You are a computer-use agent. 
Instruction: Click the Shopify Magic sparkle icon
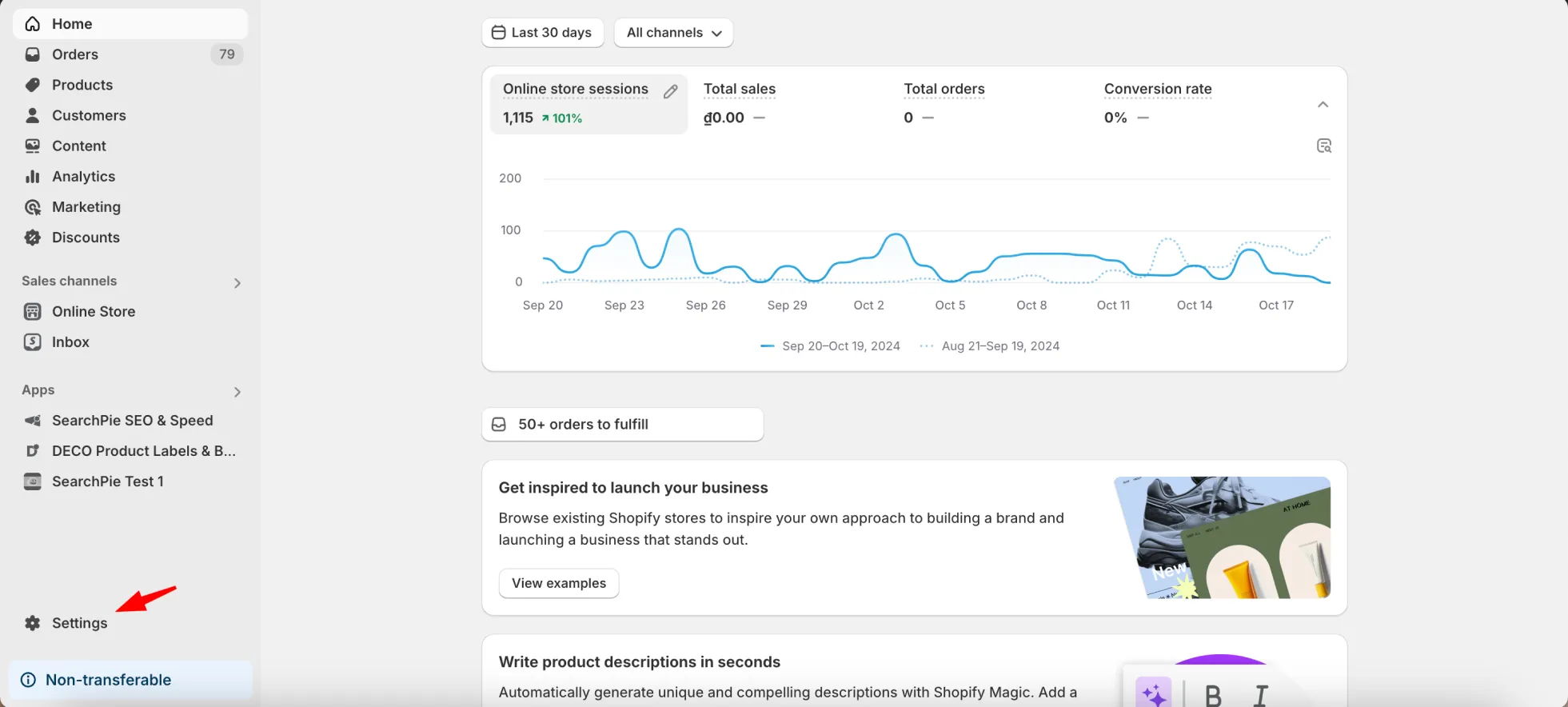(1154, 694)
